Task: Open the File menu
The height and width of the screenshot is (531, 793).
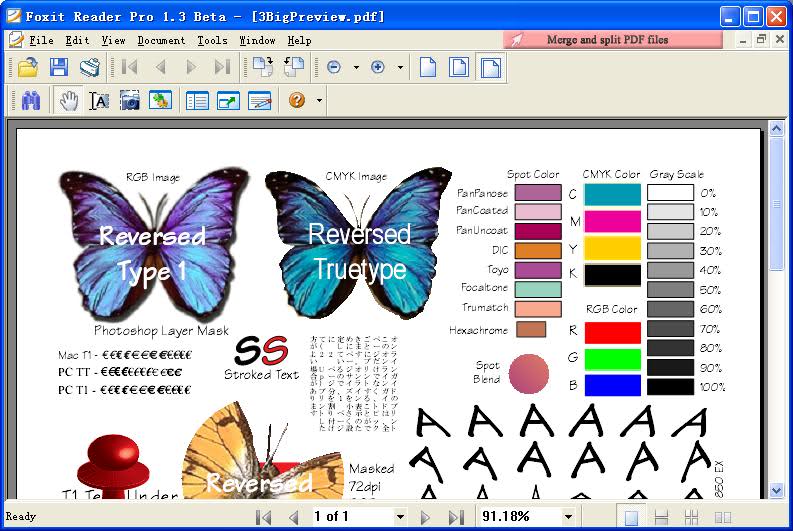Action: click(41, 40)
